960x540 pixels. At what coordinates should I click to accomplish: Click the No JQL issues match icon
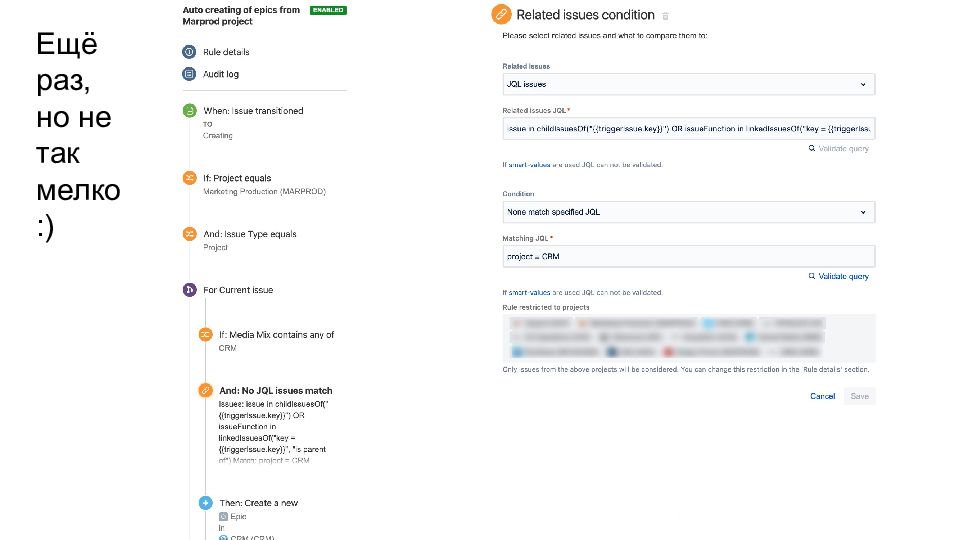205,391
